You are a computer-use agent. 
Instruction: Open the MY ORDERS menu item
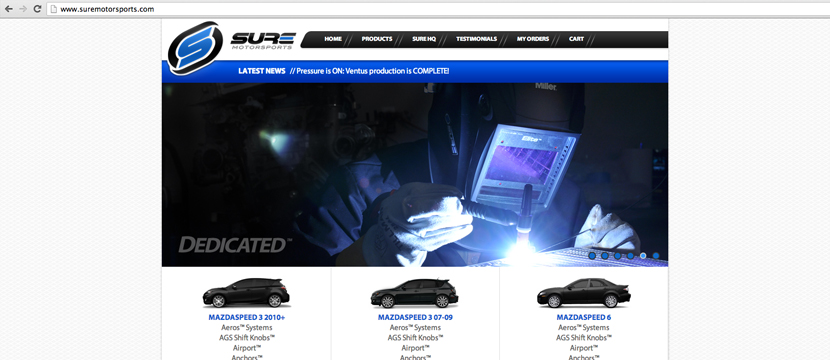click(x=533, y=39)
